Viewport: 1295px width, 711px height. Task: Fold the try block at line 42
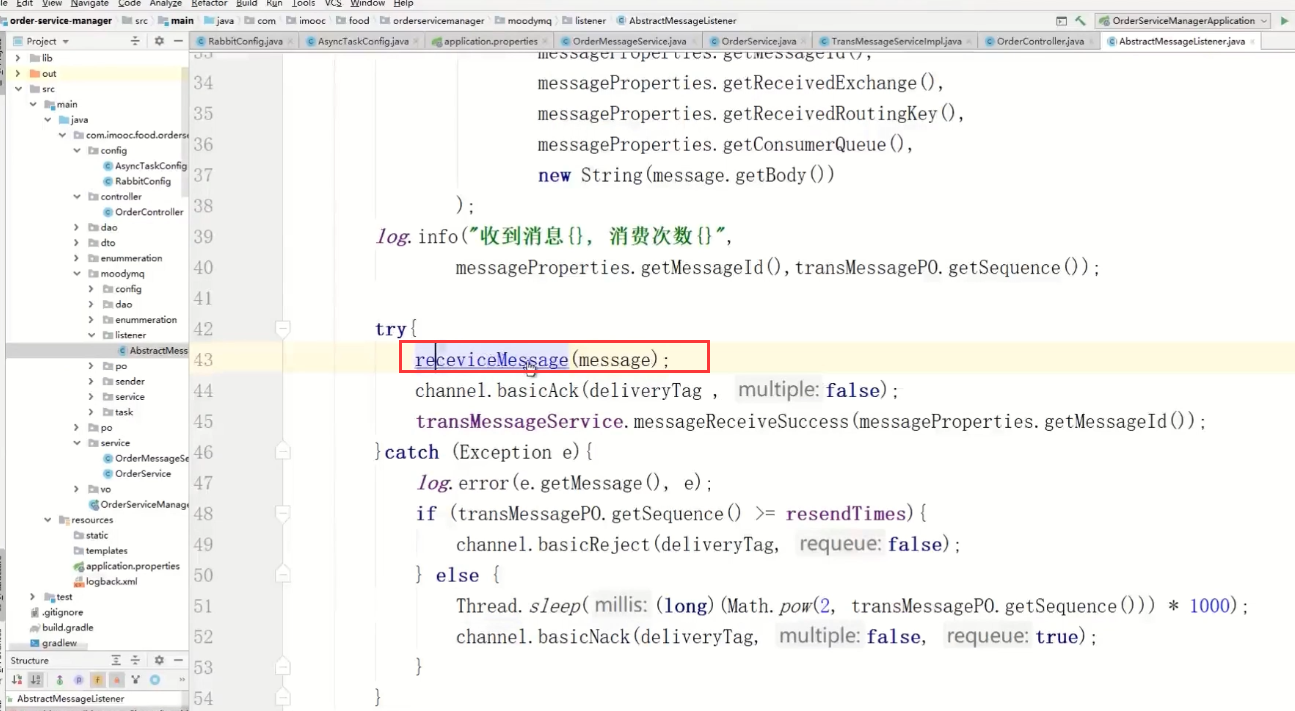pyautogui.click(x=283, y=328)
